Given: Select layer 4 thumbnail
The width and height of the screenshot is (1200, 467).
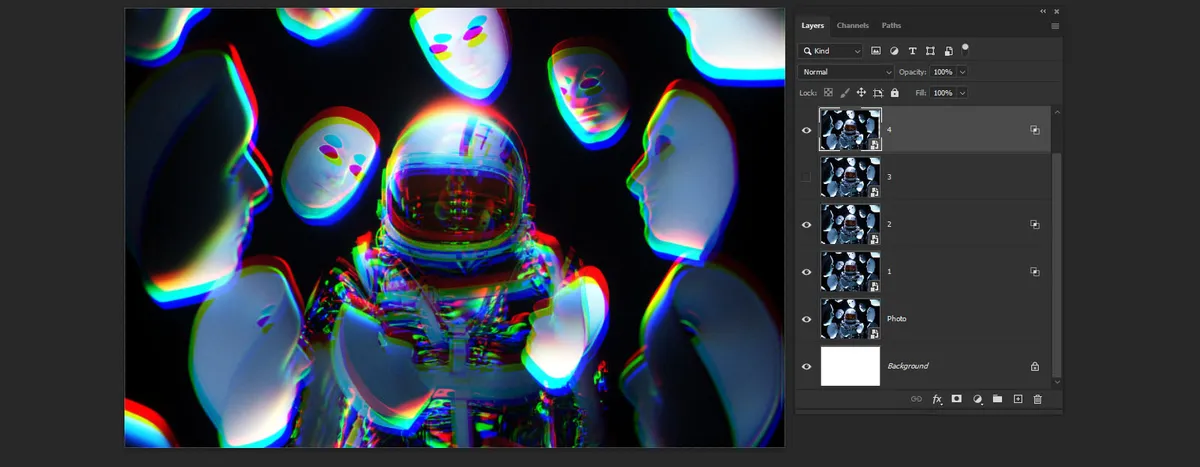Looking at the screenshot, I should pos(850,130).
